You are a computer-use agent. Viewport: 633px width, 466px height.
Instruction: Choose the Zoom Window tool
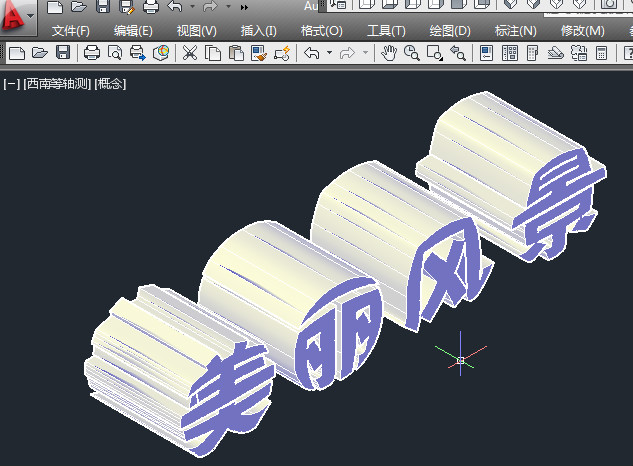[435, 52]
